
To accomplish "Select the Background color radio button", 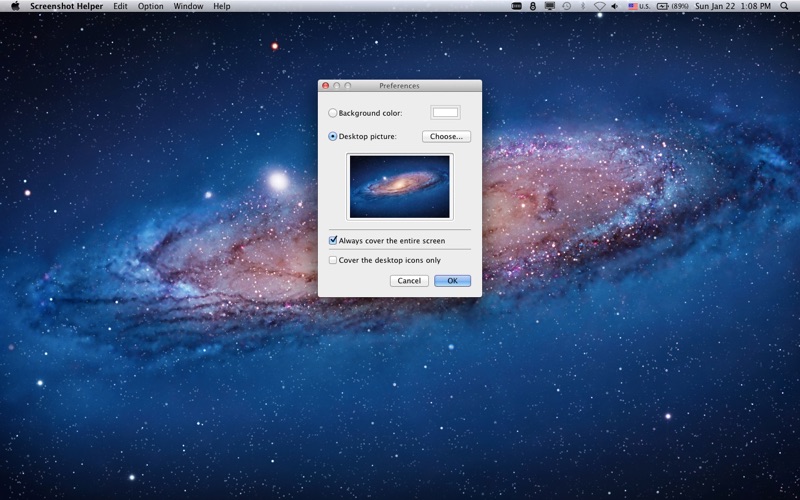I will click(333, 113).
